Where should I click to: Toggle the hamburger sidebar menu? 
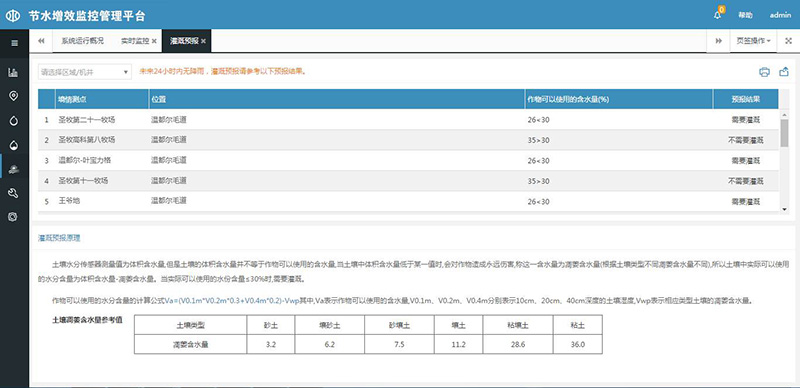click(14, 43)
